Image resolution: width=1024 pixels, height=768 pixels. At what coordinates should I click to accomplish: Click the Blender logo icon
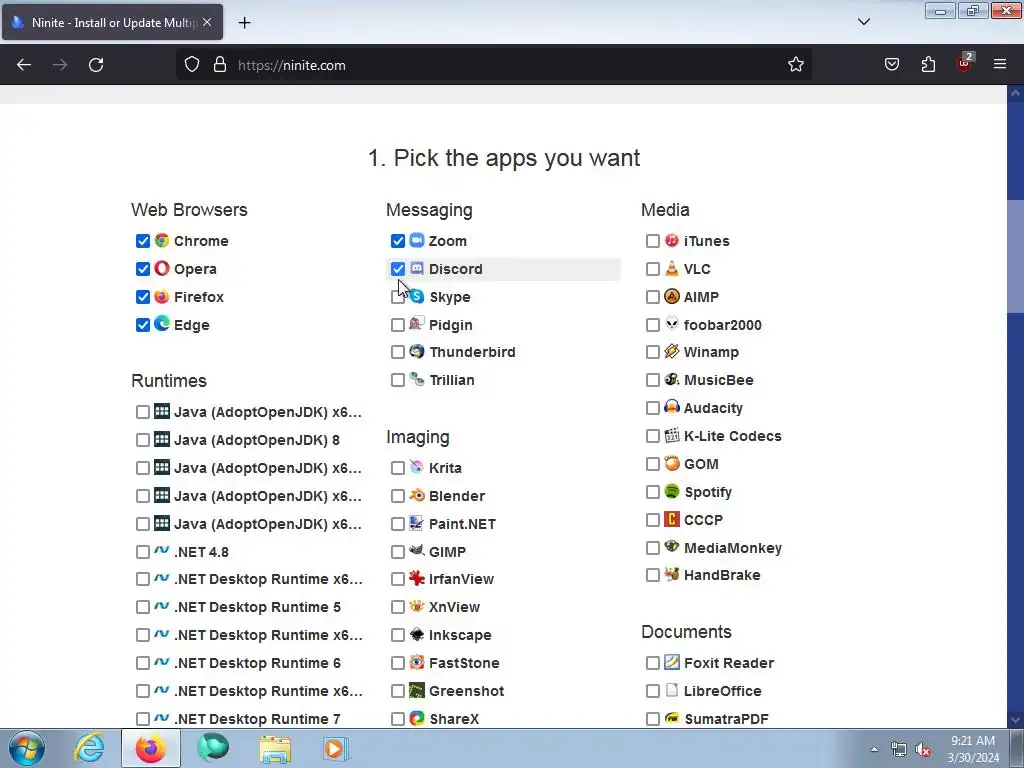417,496
